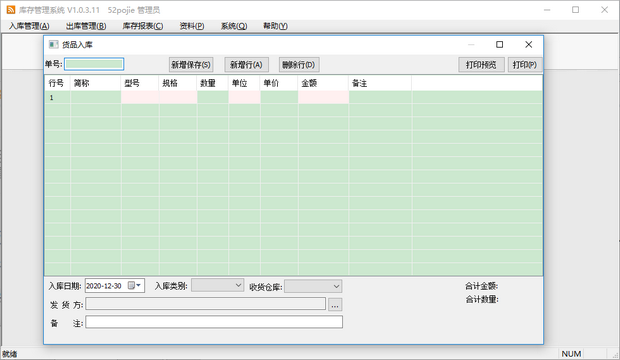The height and width of the screenshot is (360, 620).
Task: Select the 简称 column header
Action: tap(96, 83)
